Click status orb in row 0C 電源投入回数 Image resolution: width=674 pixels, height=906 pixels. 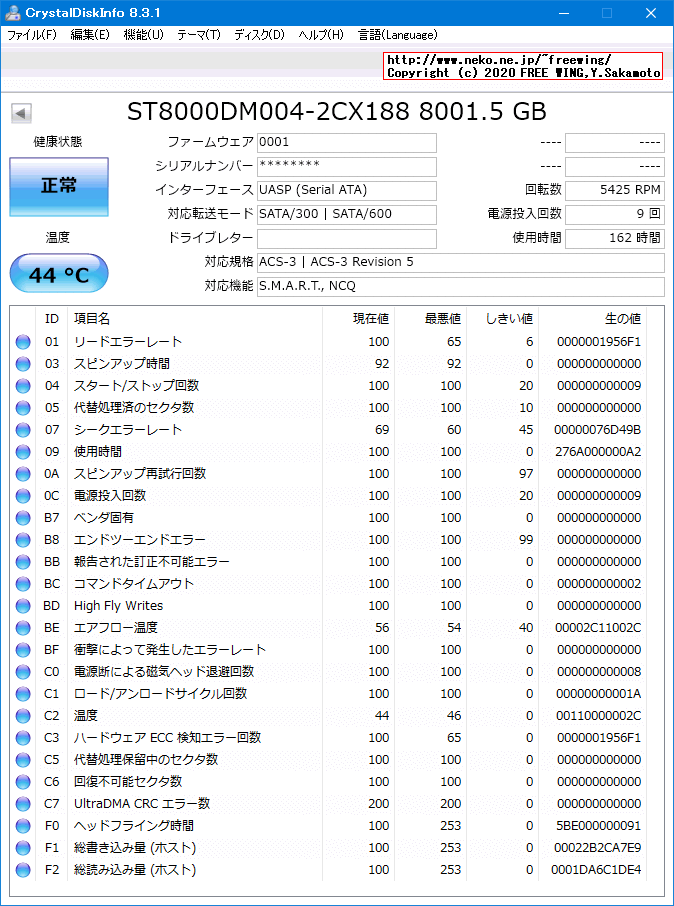coord(23,496)
